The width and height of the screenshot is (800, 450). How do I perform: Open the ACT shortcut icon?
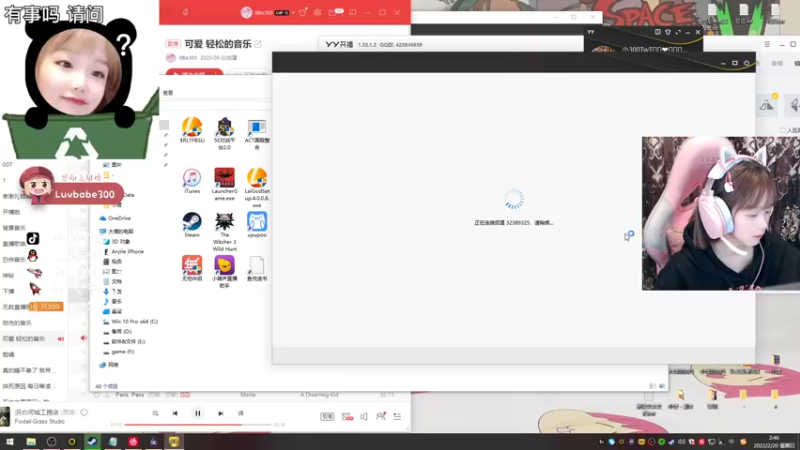coord(257,134)
